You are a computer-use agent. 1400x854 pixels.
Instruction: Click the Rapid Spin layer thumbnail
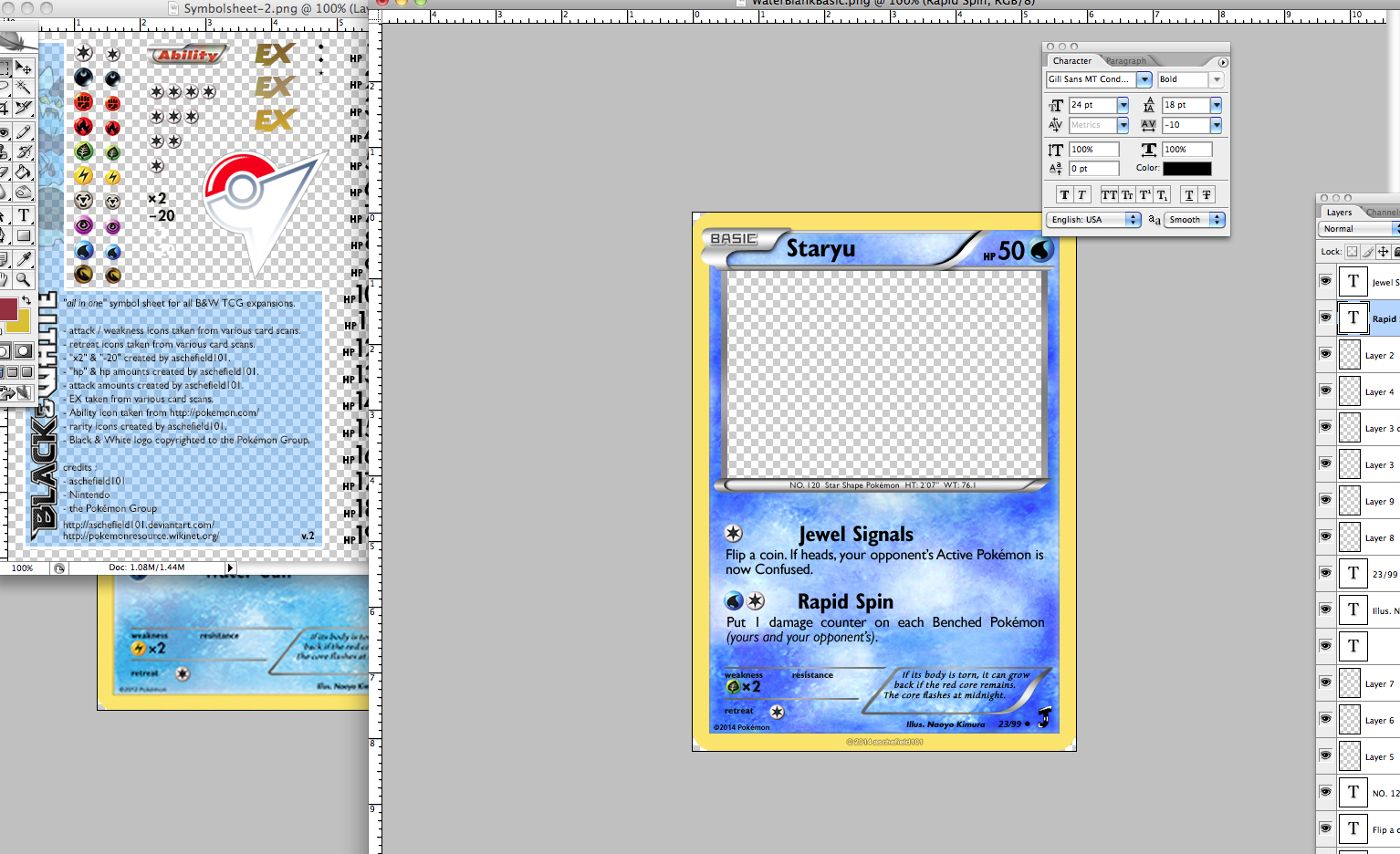coord(1353,318)
